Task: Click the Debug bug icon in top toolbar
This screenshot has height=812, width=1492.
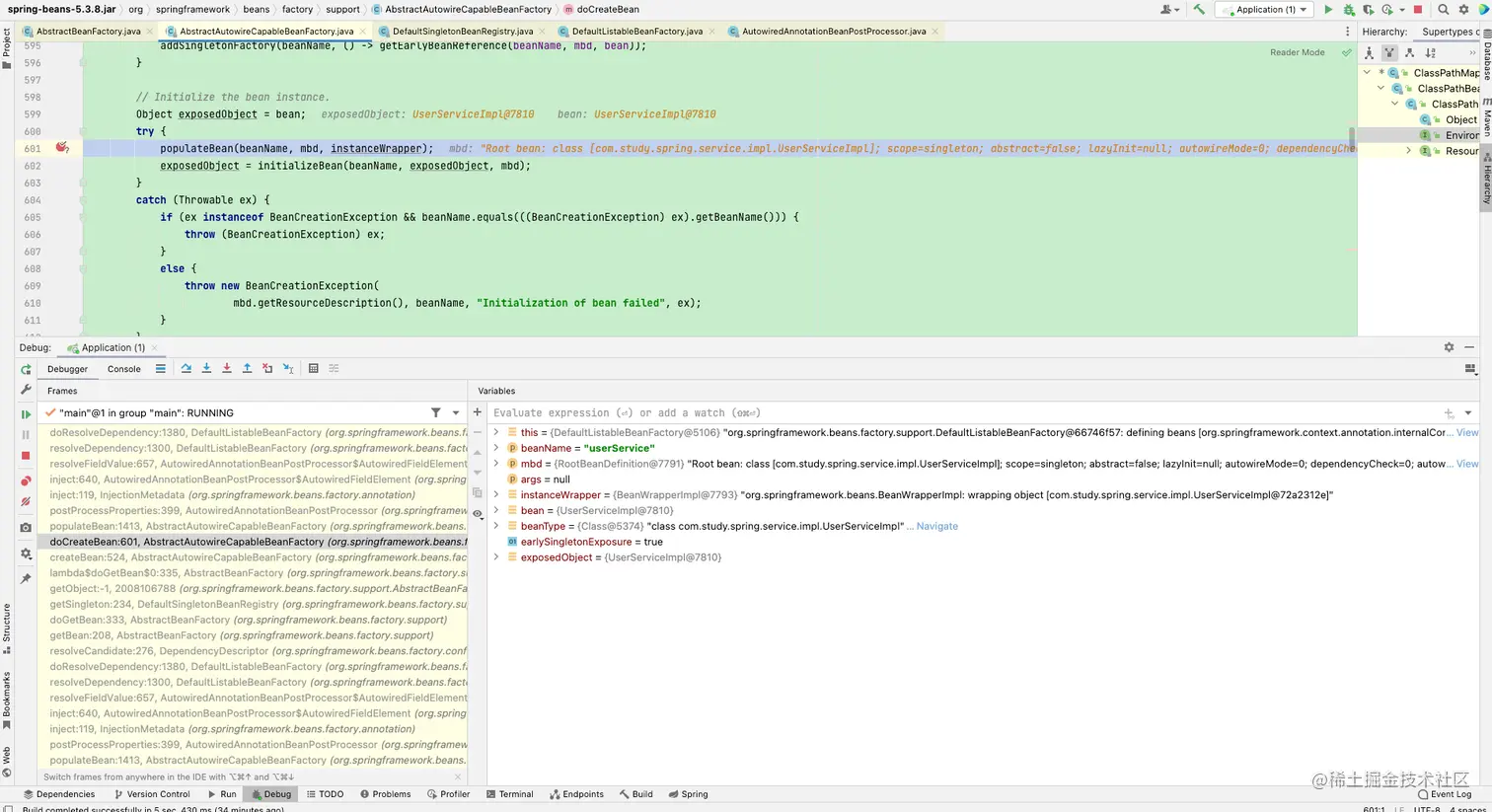Action: point(1349,10)
